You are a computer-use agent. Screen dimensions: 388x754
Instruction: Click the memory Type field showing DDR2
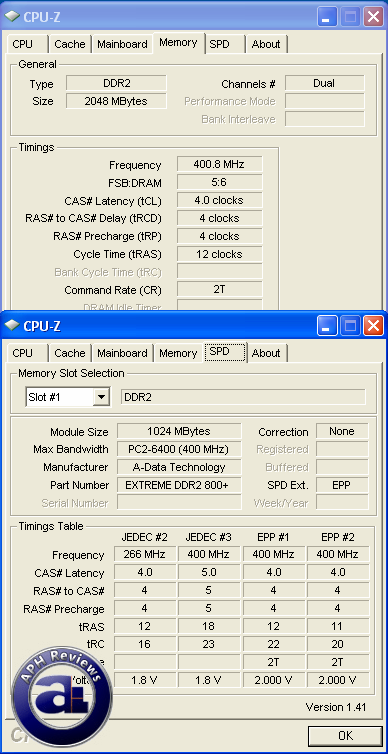click(116, 83)
